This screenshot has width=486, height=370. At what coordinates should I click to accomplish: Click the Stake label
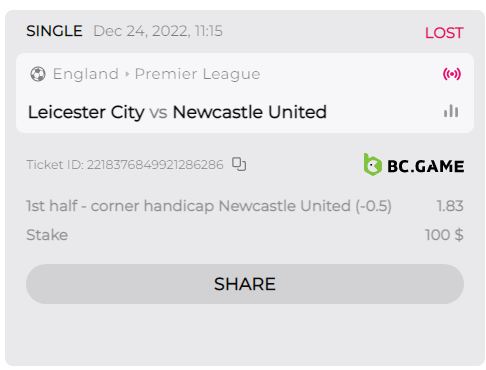tap(47, 235)
